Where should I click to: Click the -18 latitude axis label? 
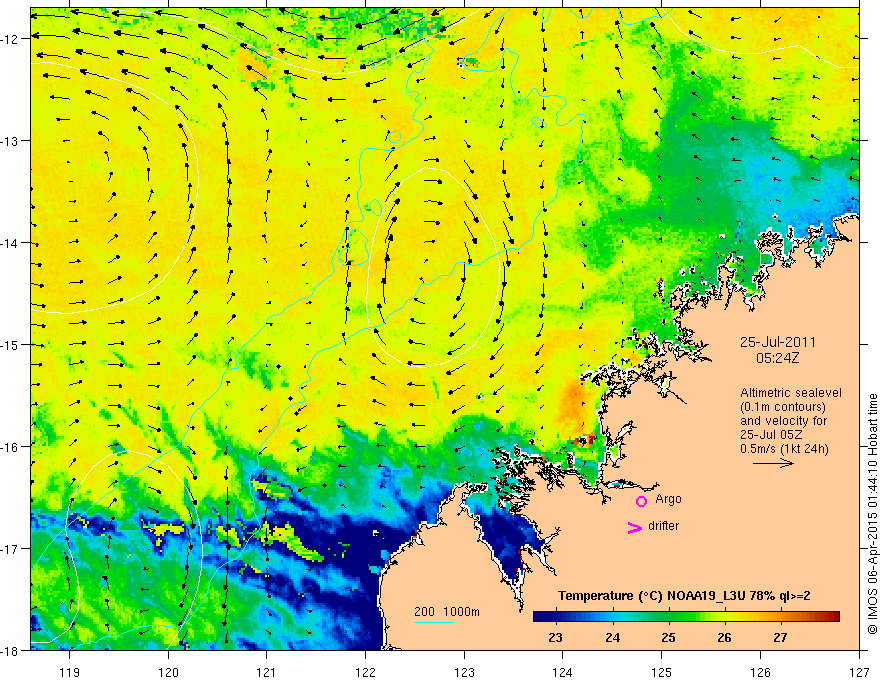coord(11,650)
